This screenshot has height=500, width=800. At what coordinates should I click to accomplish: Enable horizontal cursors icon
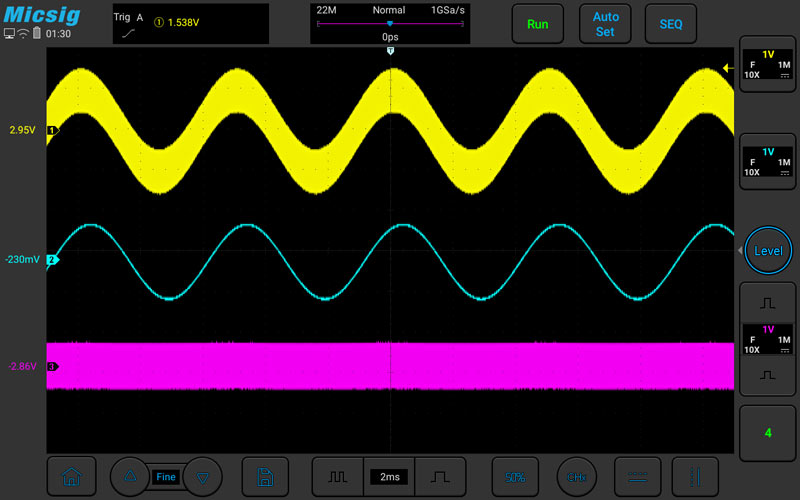(637, 477)
